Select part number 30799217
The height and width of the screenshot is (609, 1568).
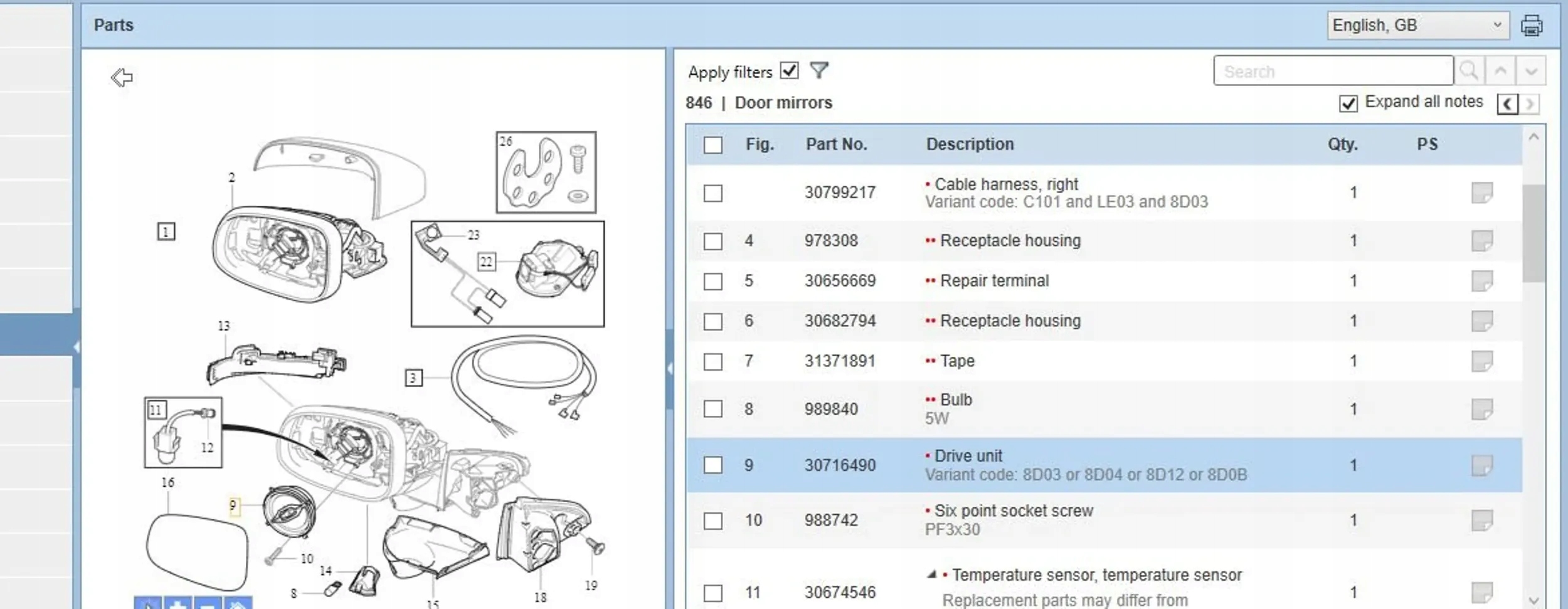pos(840,193)
